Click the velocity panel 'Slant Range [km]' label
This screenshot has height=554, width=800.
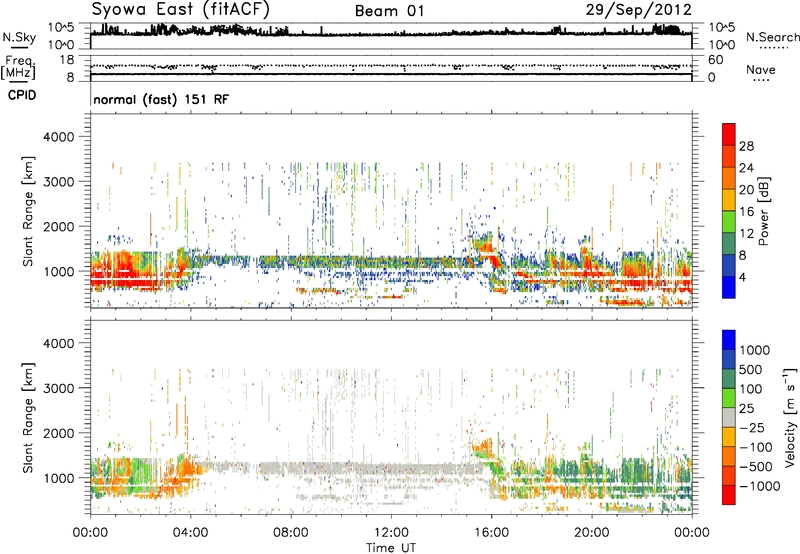28,418
